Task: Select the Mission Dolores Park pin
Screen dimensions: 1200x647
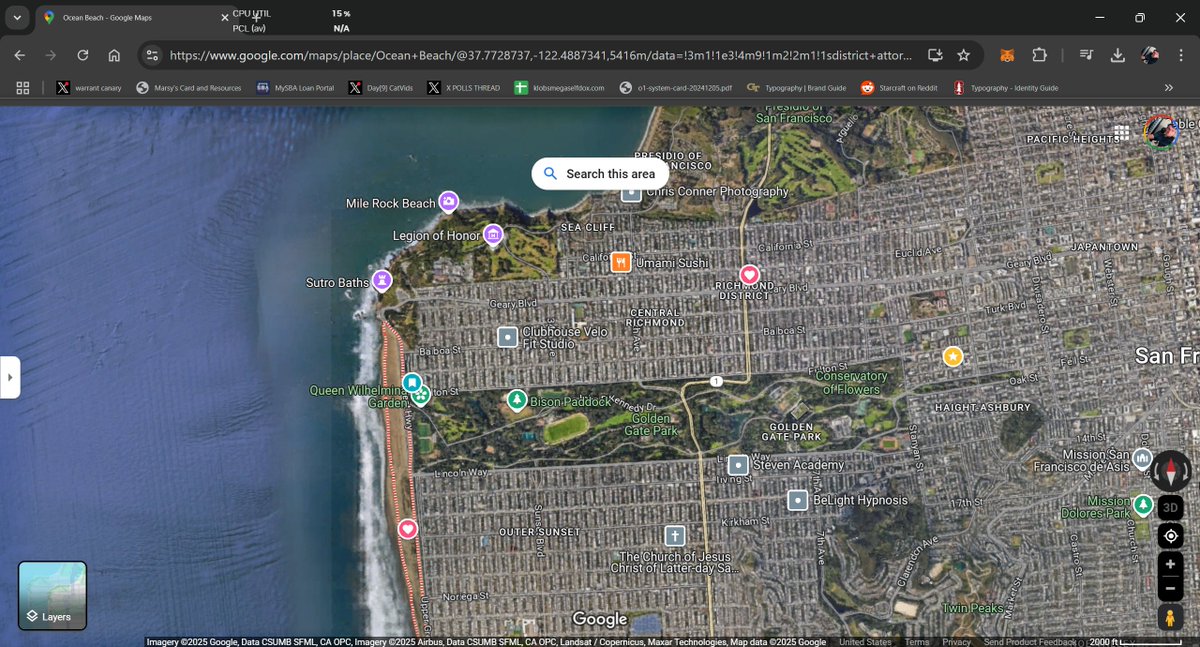Action: tap(1143, 504)
